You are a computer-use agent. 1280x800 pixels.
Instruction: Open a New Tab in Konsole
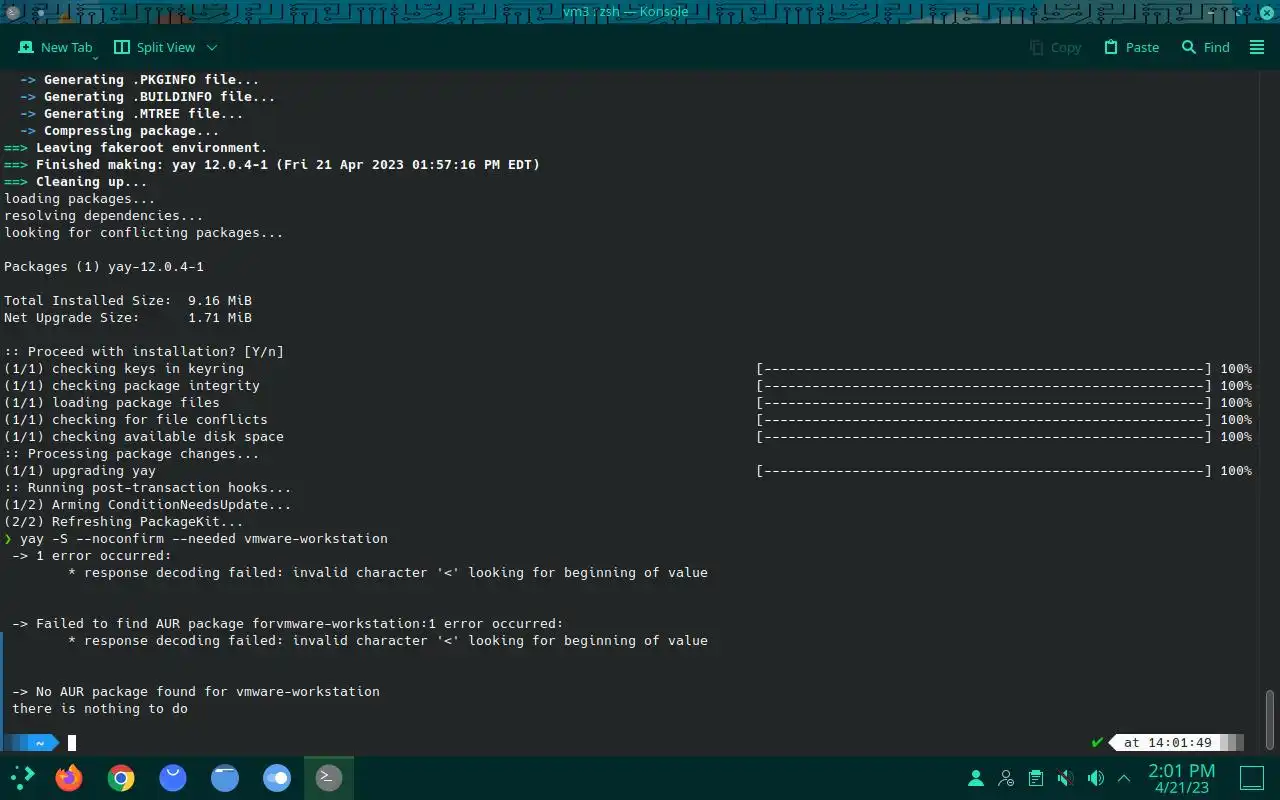(x=55, y=47)
